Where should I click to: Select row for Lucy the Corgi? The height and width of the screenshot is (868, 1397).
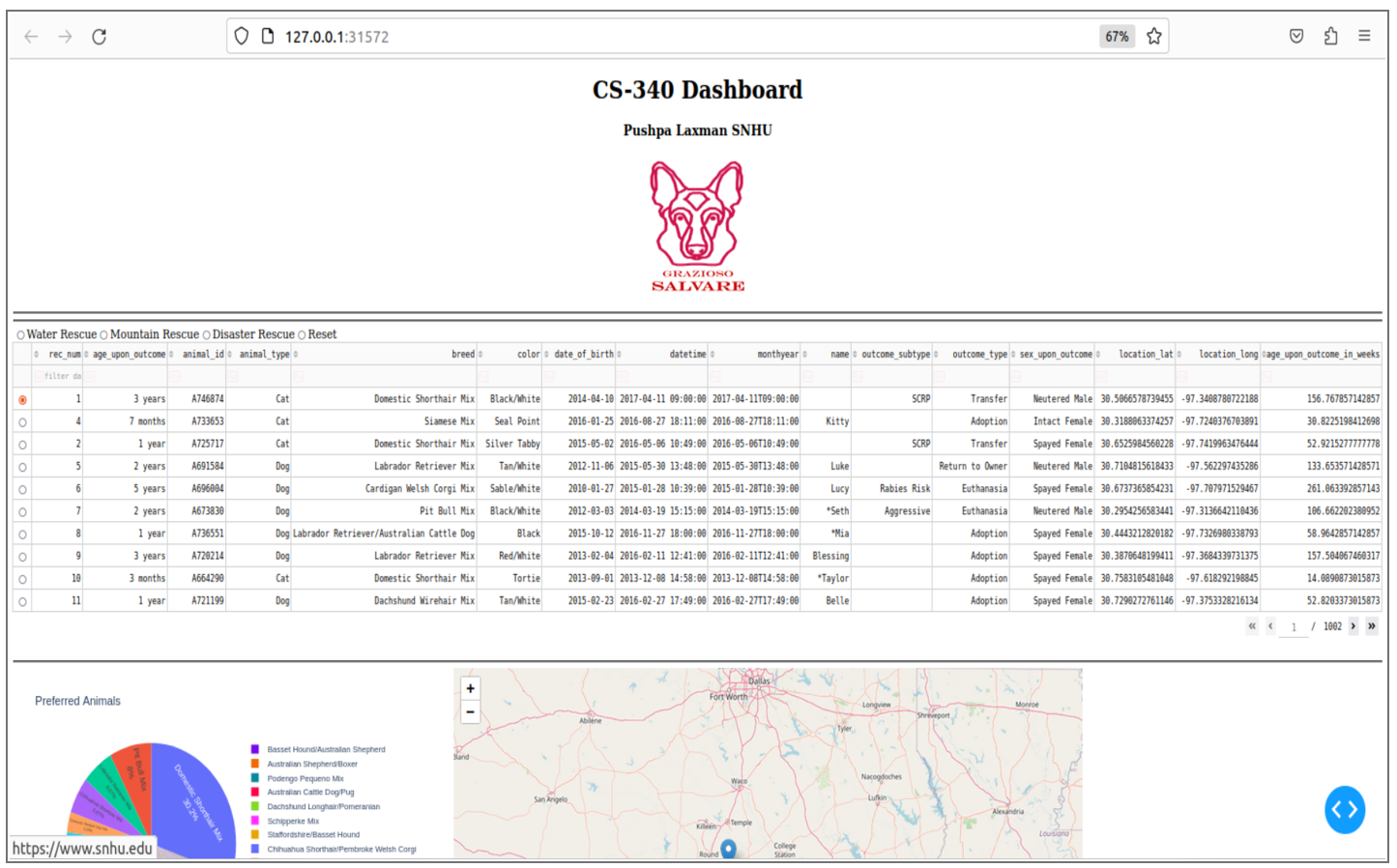[x=22, y=490]
